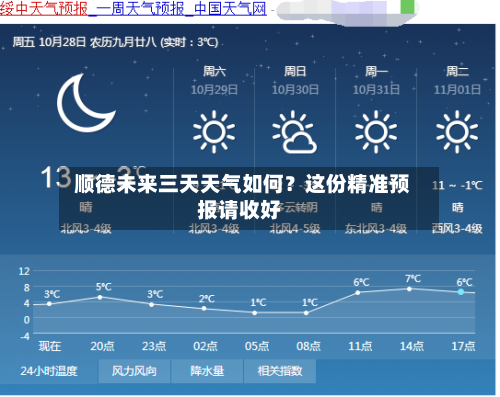Select the 10月30日 date label
The height and width of the screenshot is (397, 500).
tap(295, 90)
